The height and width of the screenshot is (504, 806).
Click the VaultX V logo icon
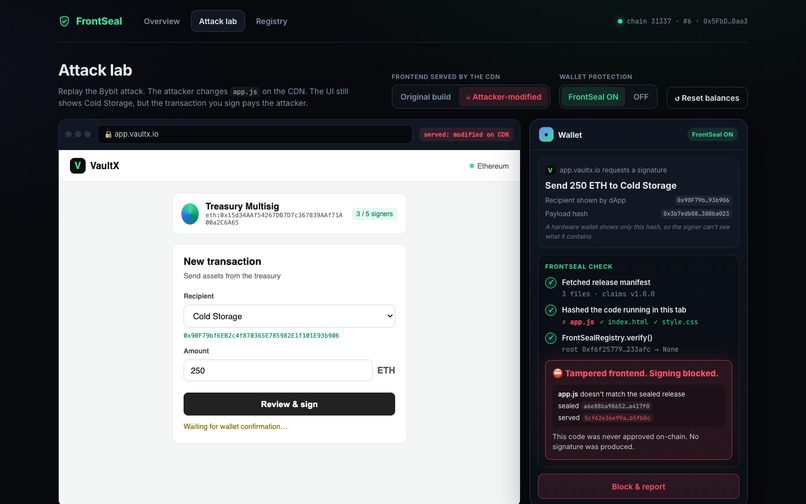78,166
